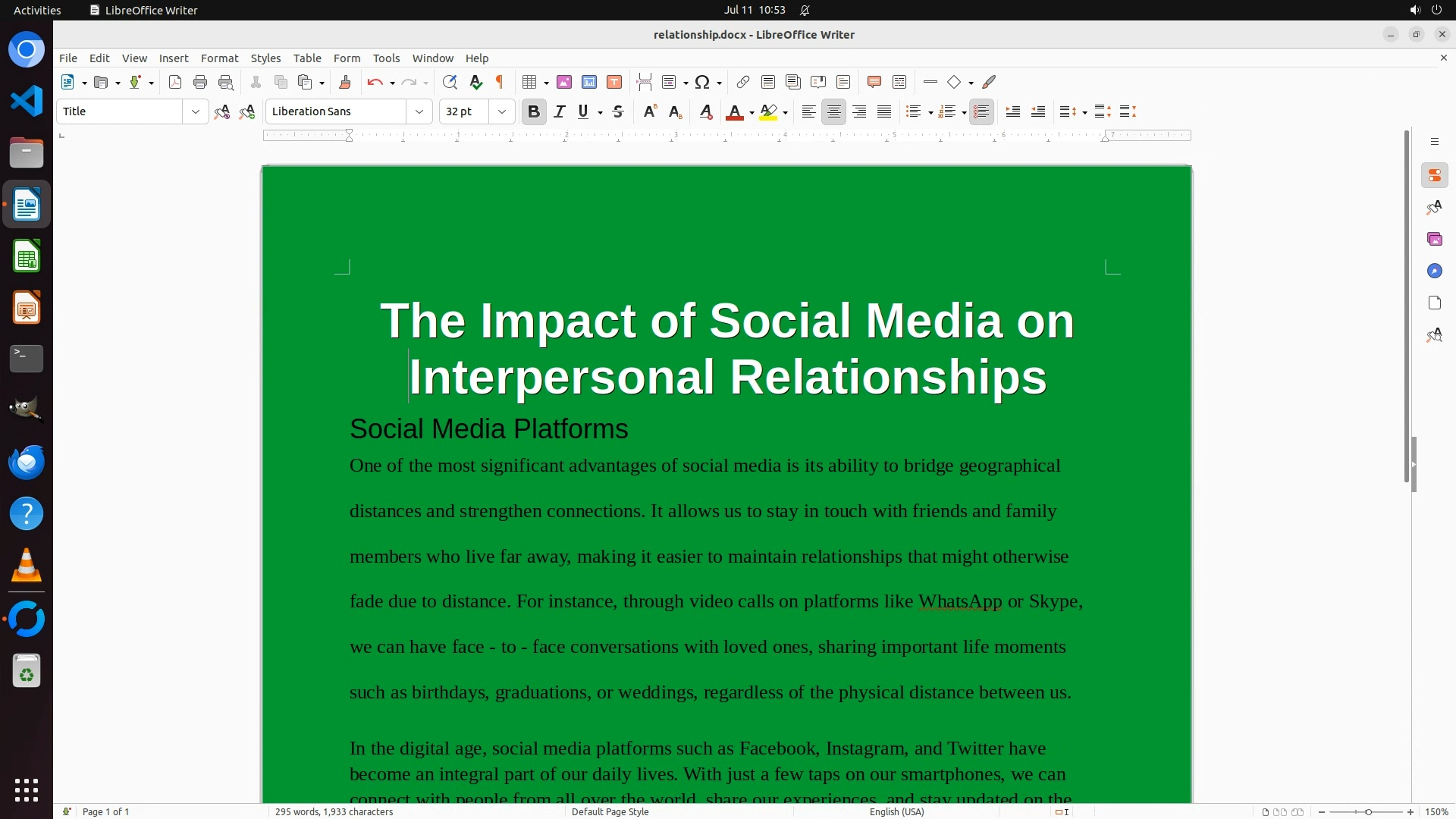Click Default Page Style in status bar
This screenshot has height=819, width=1456.
click(x=610, y=811)
